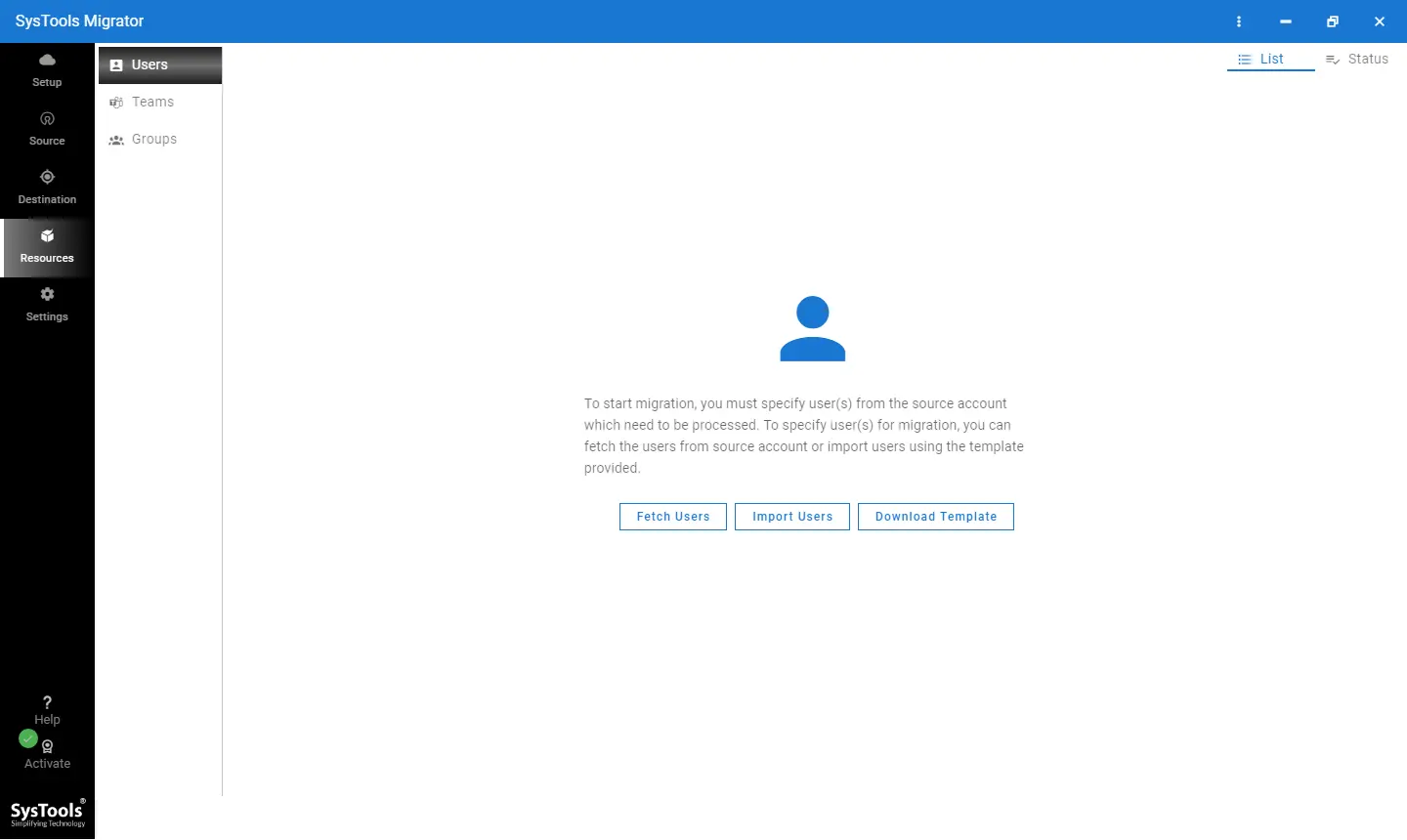Click the Activate label
Viewport: 1407px width, 840px height.
[x=47, y=764]
